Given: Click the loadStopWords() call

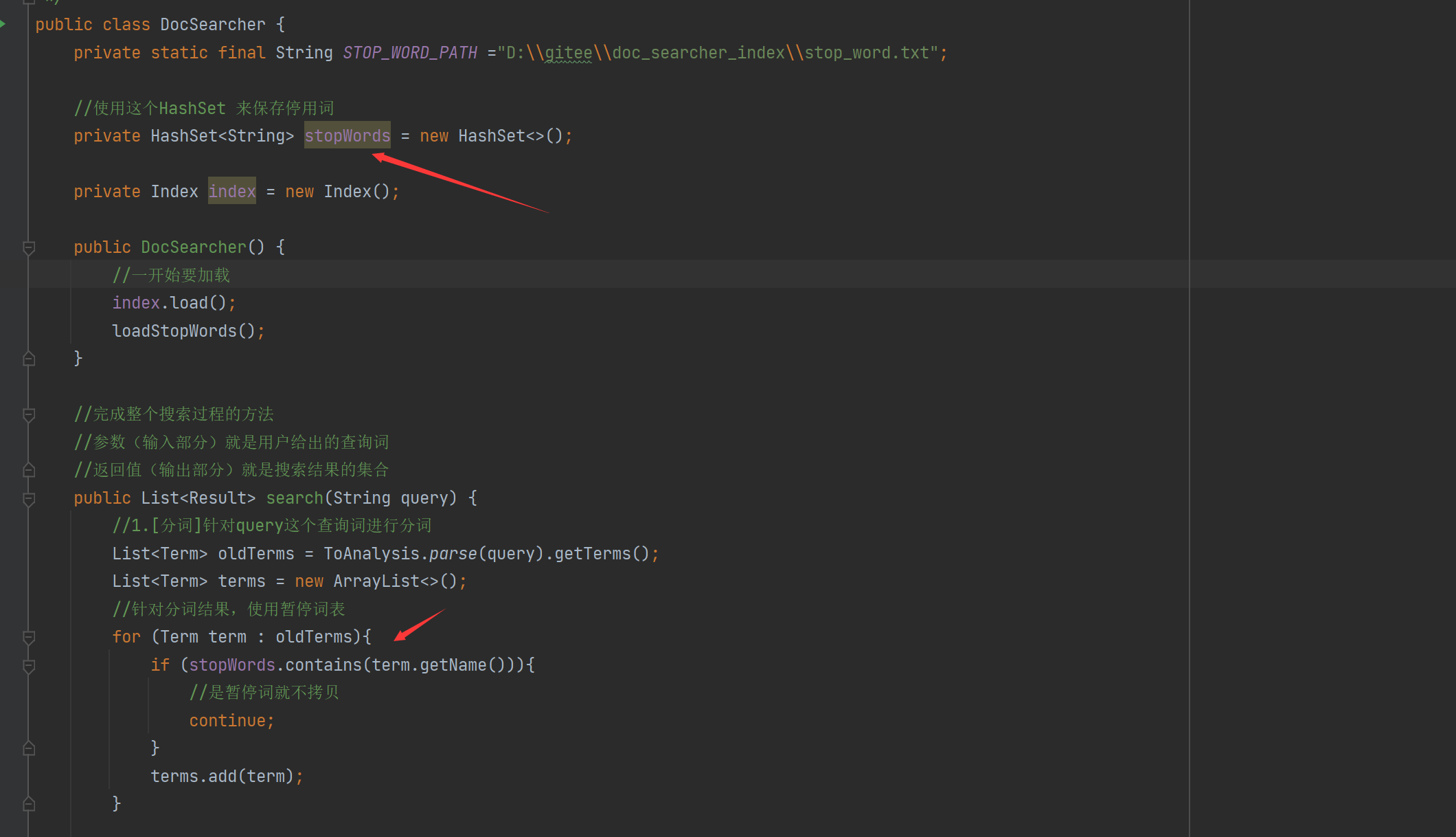Looking at the screenshot, I should coord(184,331).
